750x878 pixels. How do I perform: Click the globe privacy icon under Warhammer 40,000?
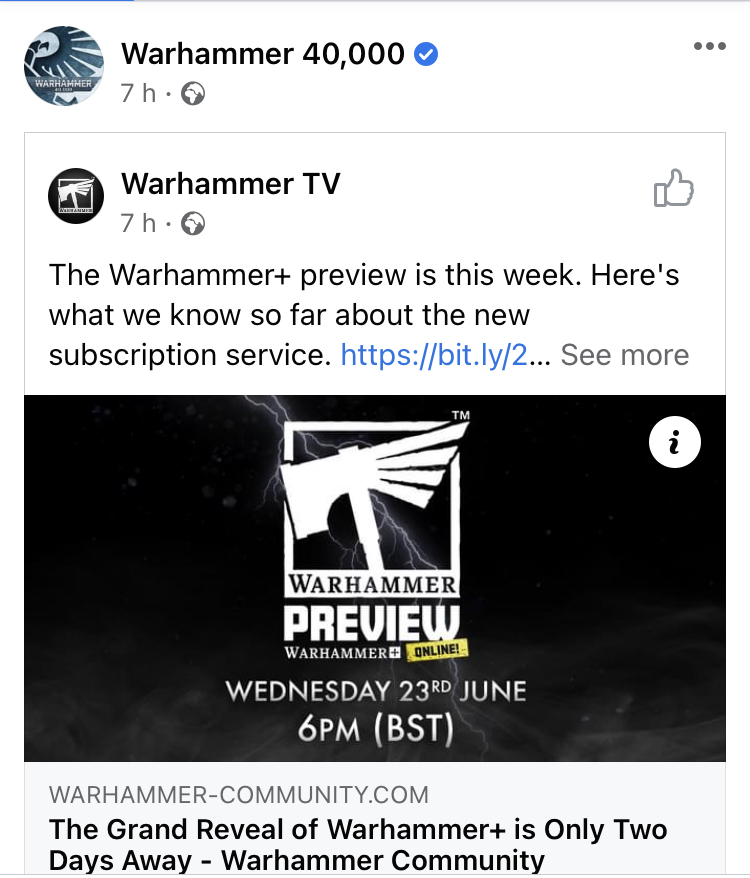click(193, 94)
